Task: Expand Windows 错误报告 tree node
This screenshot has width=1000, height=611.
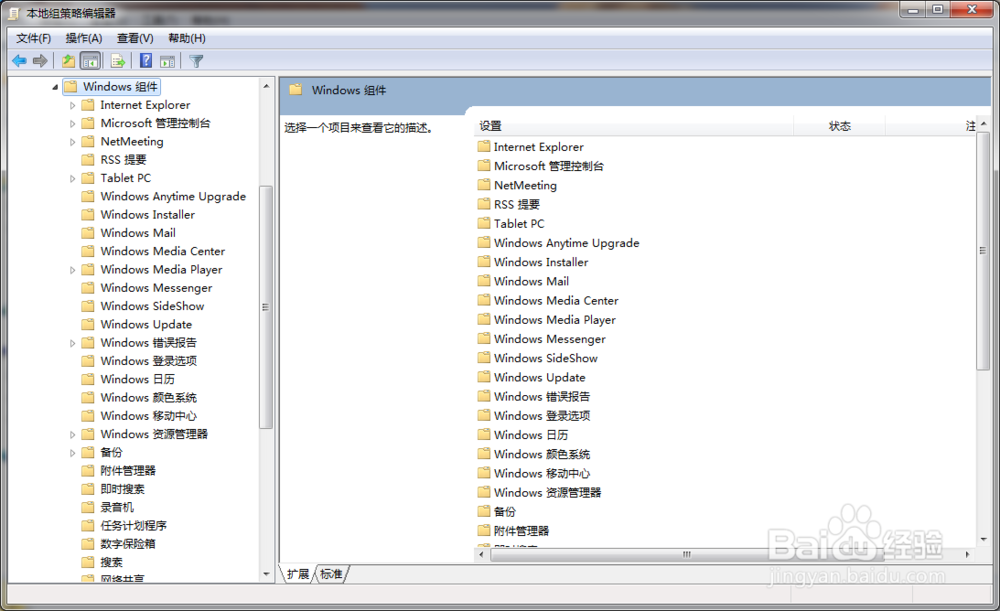Action: point(72,343)
